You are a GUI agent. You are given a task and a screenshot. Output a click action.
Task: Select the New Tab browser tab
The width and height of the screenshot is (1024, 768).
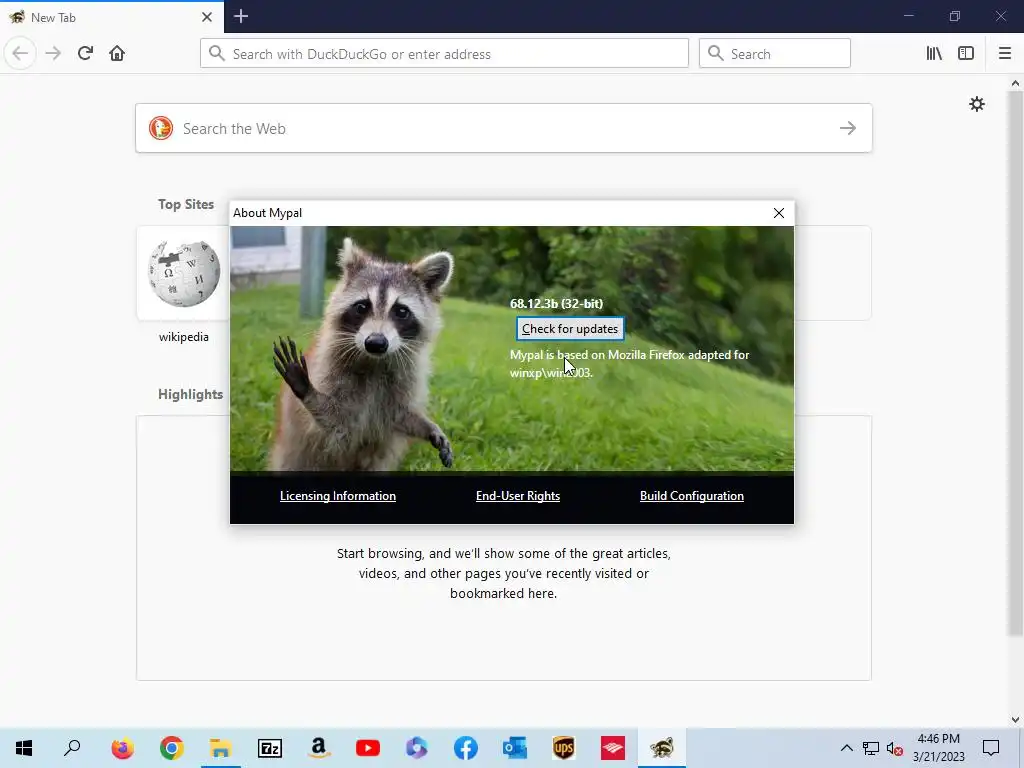pos(112,17)
